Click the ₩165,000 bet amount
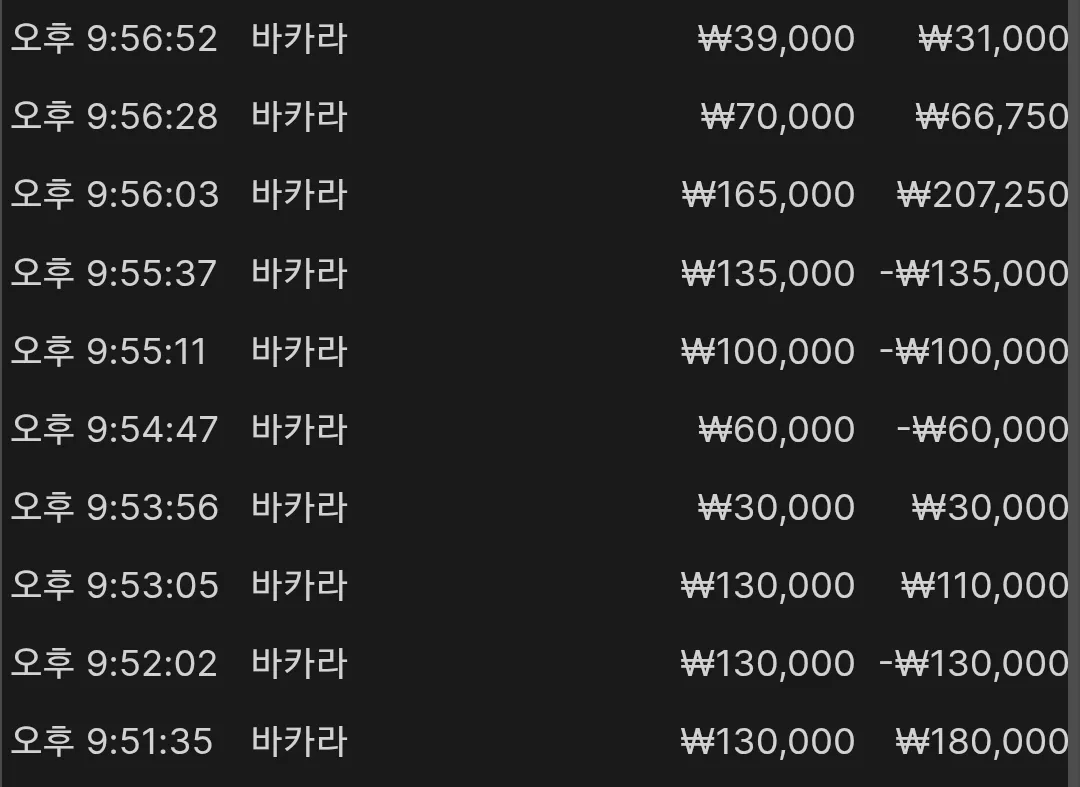Image resolution: width=1080 pixels, height=787 pixels. coord(768,195)
